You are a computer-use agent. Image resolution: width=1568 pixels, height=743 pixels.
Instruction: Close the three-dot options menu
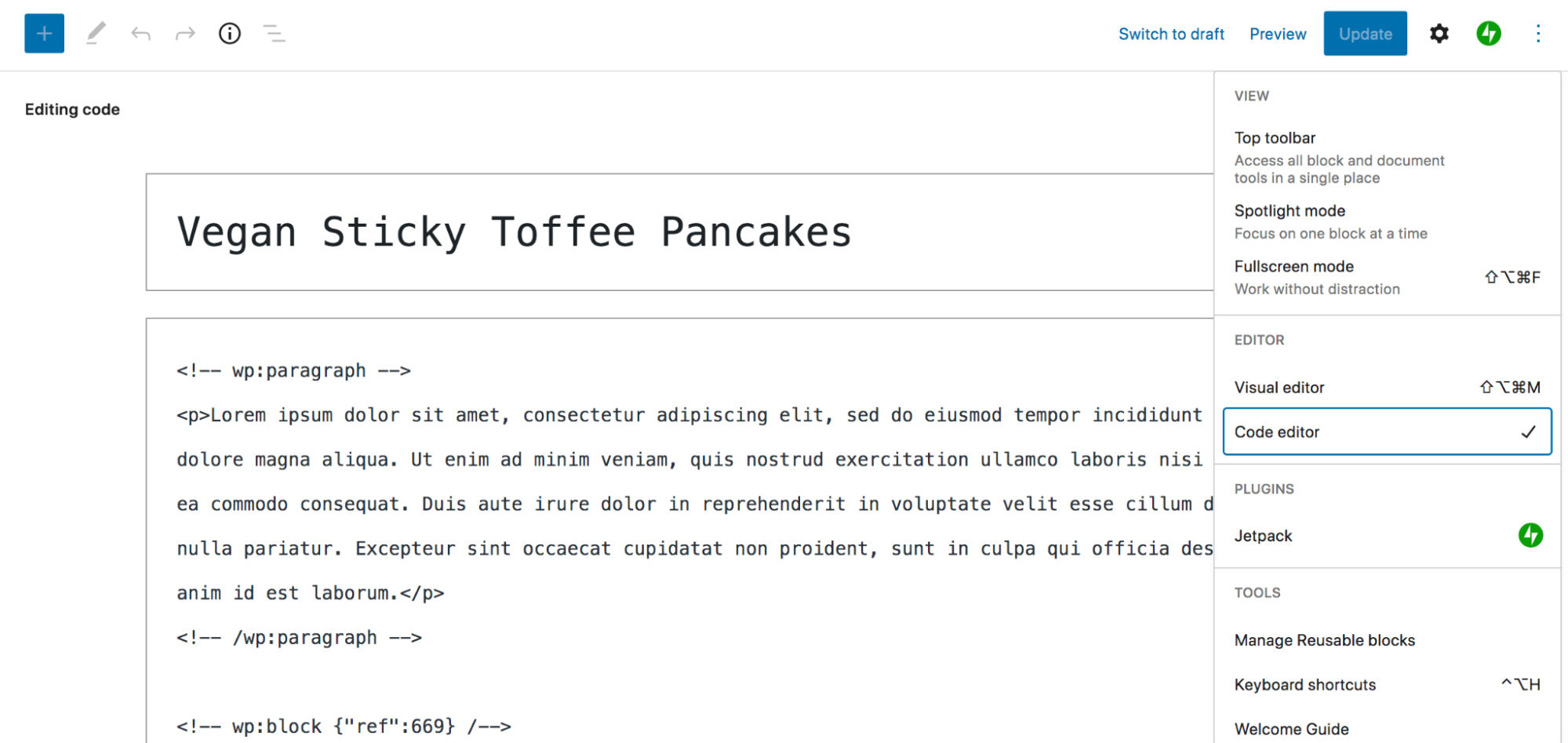click(1537, 34)
